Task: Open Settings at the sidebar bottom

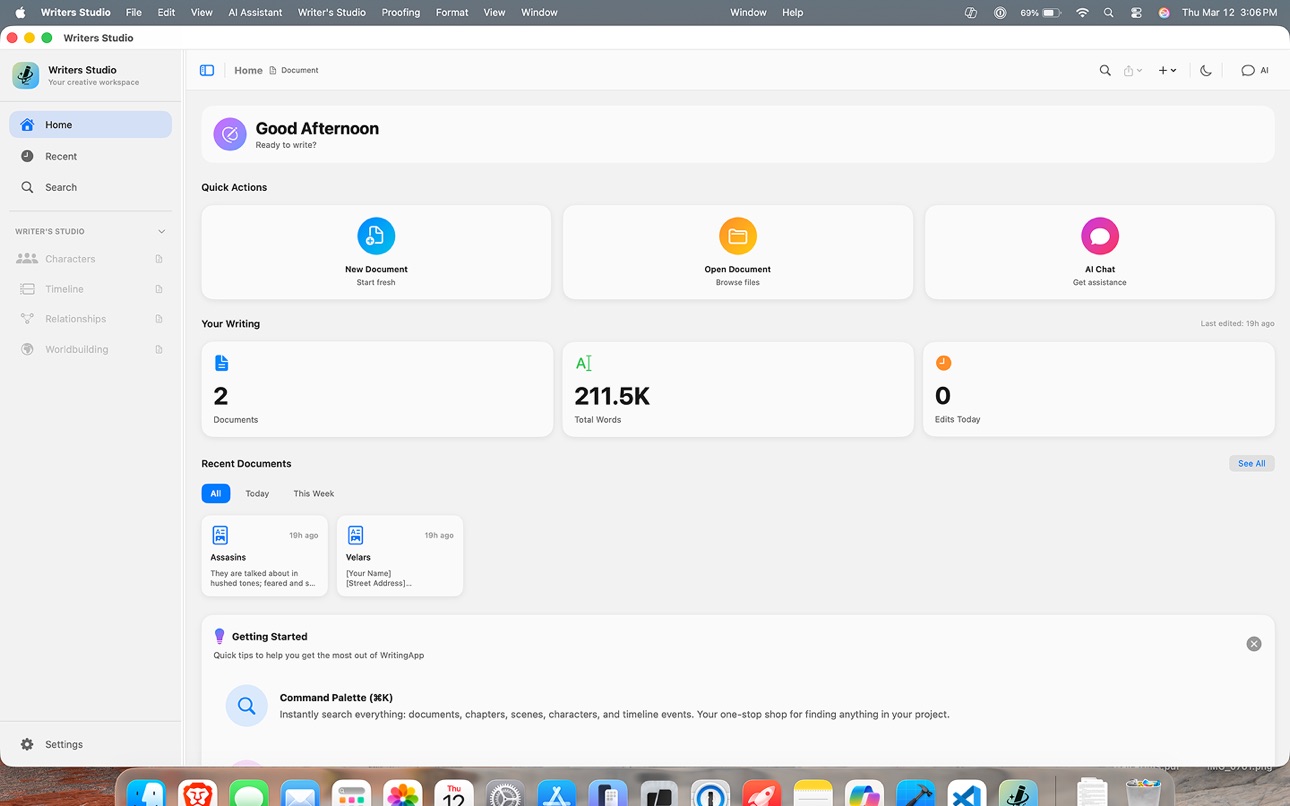Action: (91, 744)
